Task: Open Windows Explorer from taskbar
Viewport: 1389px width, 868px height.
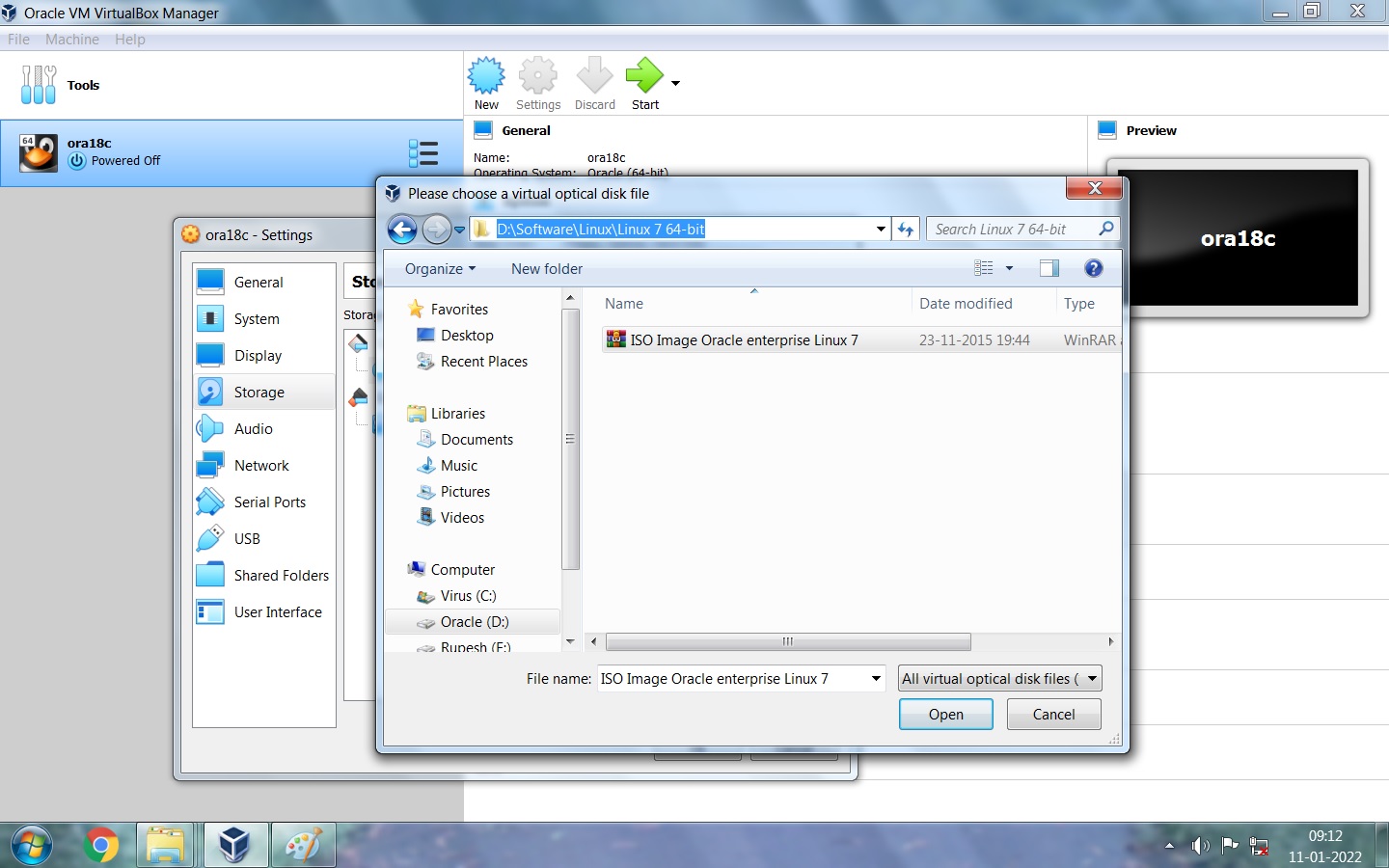Action: tap(165, 846)
